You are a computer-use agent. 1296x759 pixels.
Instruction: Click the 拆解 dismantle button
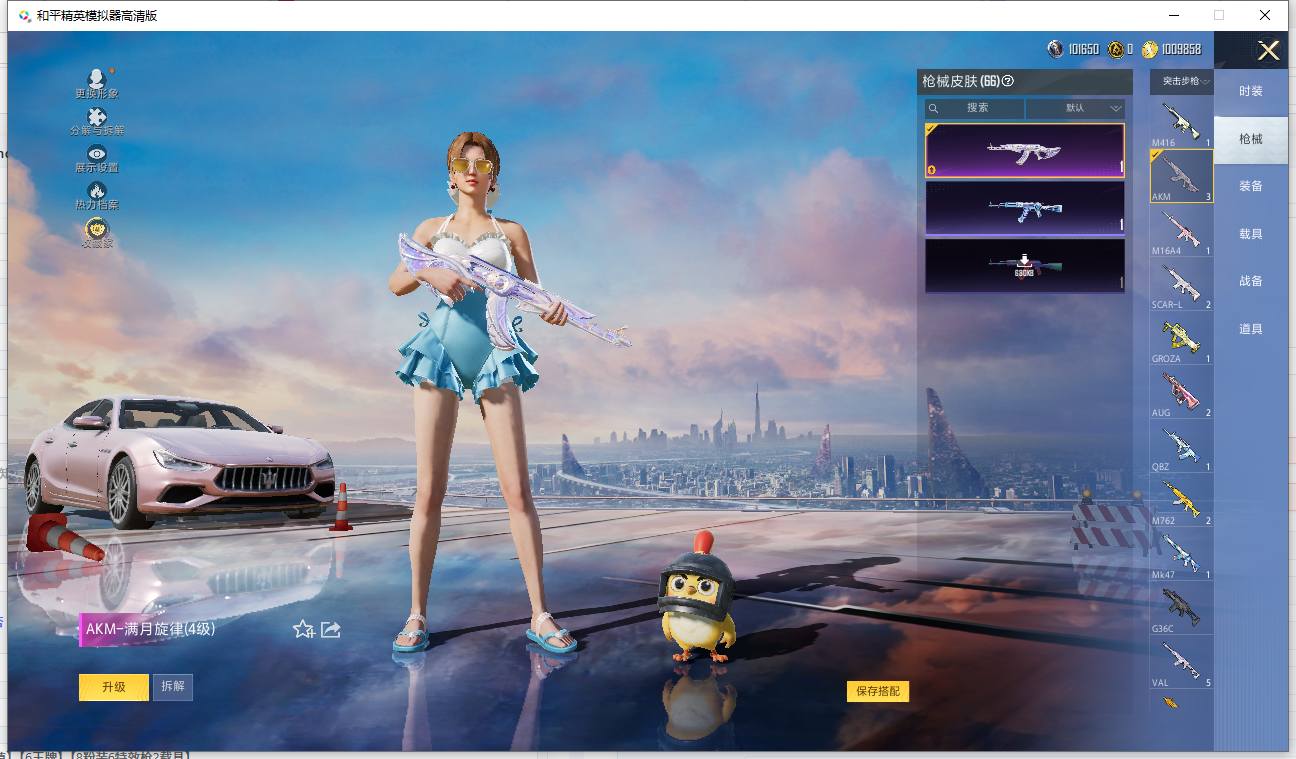pos(173,687)
